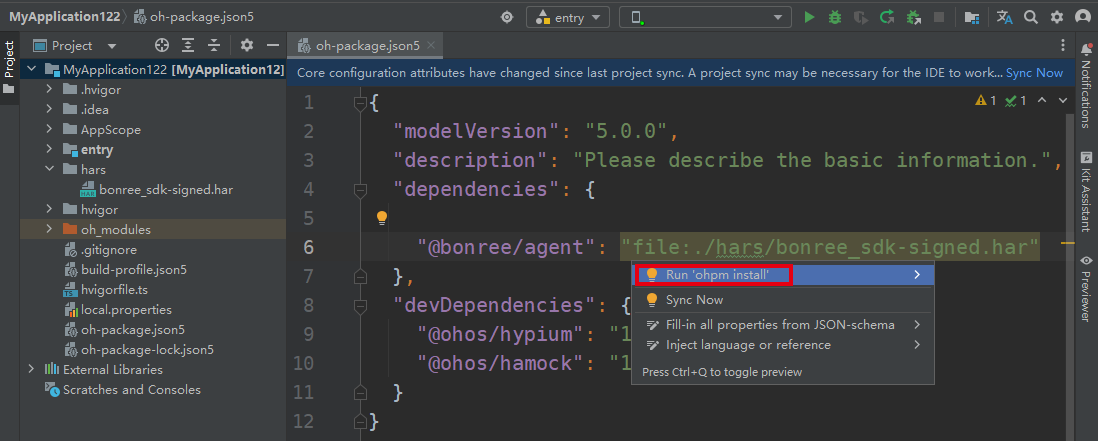Image resolution: width=1098 pixels, height=441 pixels.
Task: Expand the oh_modules folder
Action: pyautogui.click(x=49, y=229)
